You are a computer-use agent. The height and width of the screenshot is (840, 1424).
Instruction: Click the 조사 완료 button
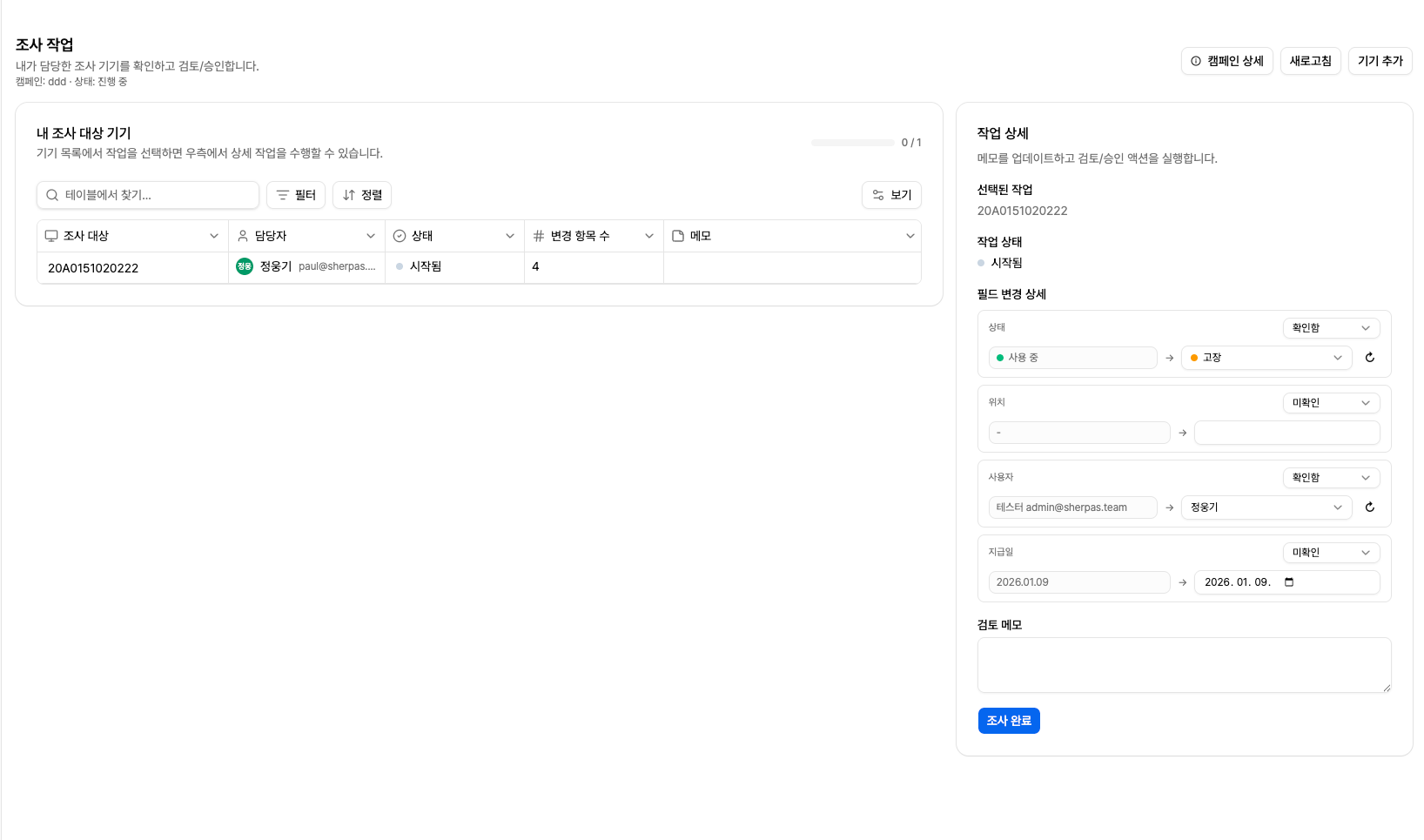[1009, 721]
